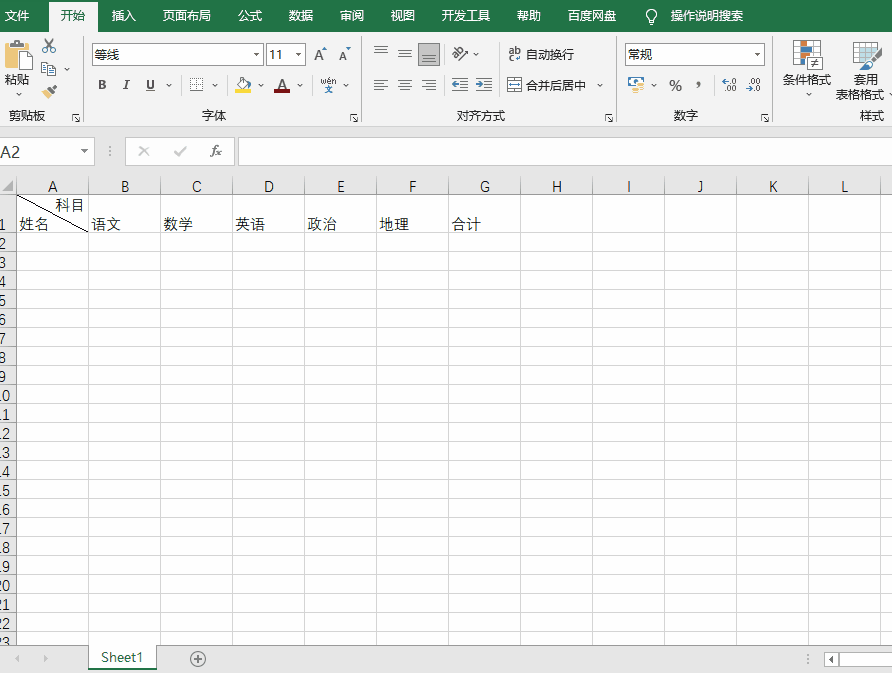Screen dimensions: 892x673
Task: Apply percent style
Action: pos(675,85)
